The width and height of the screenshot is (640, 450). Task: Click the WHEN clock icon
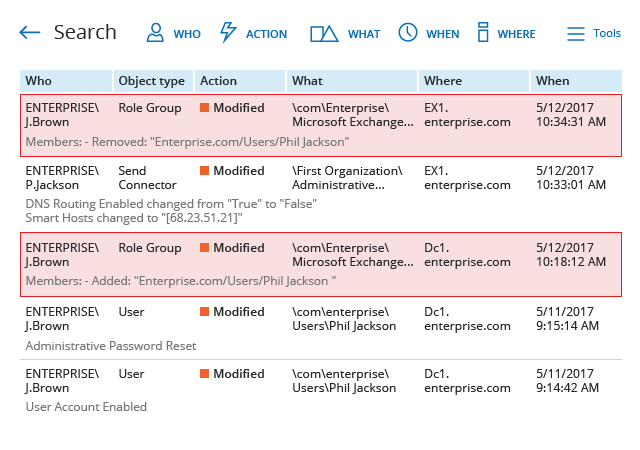tap(408, 32)
